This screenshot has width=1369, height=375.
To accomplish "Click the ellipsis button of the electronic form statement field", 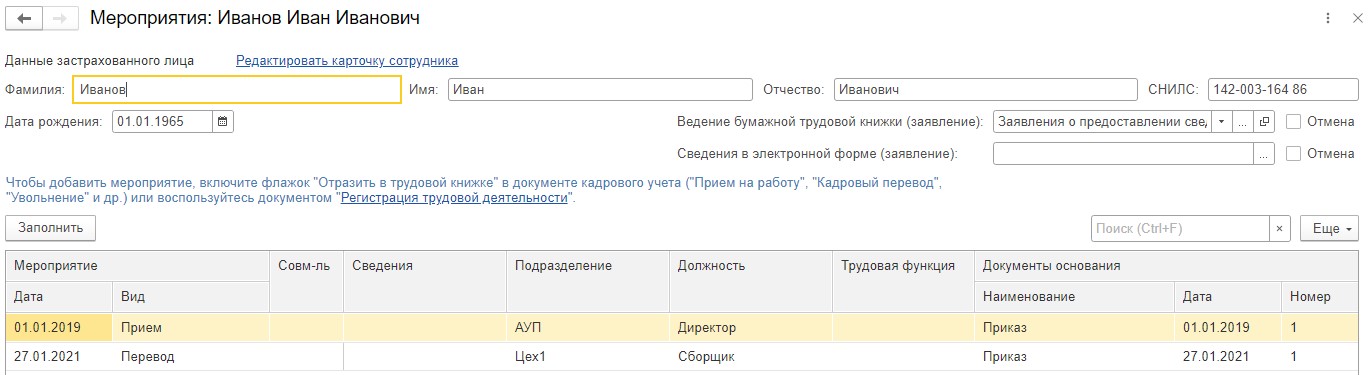I will (1264, 154).
